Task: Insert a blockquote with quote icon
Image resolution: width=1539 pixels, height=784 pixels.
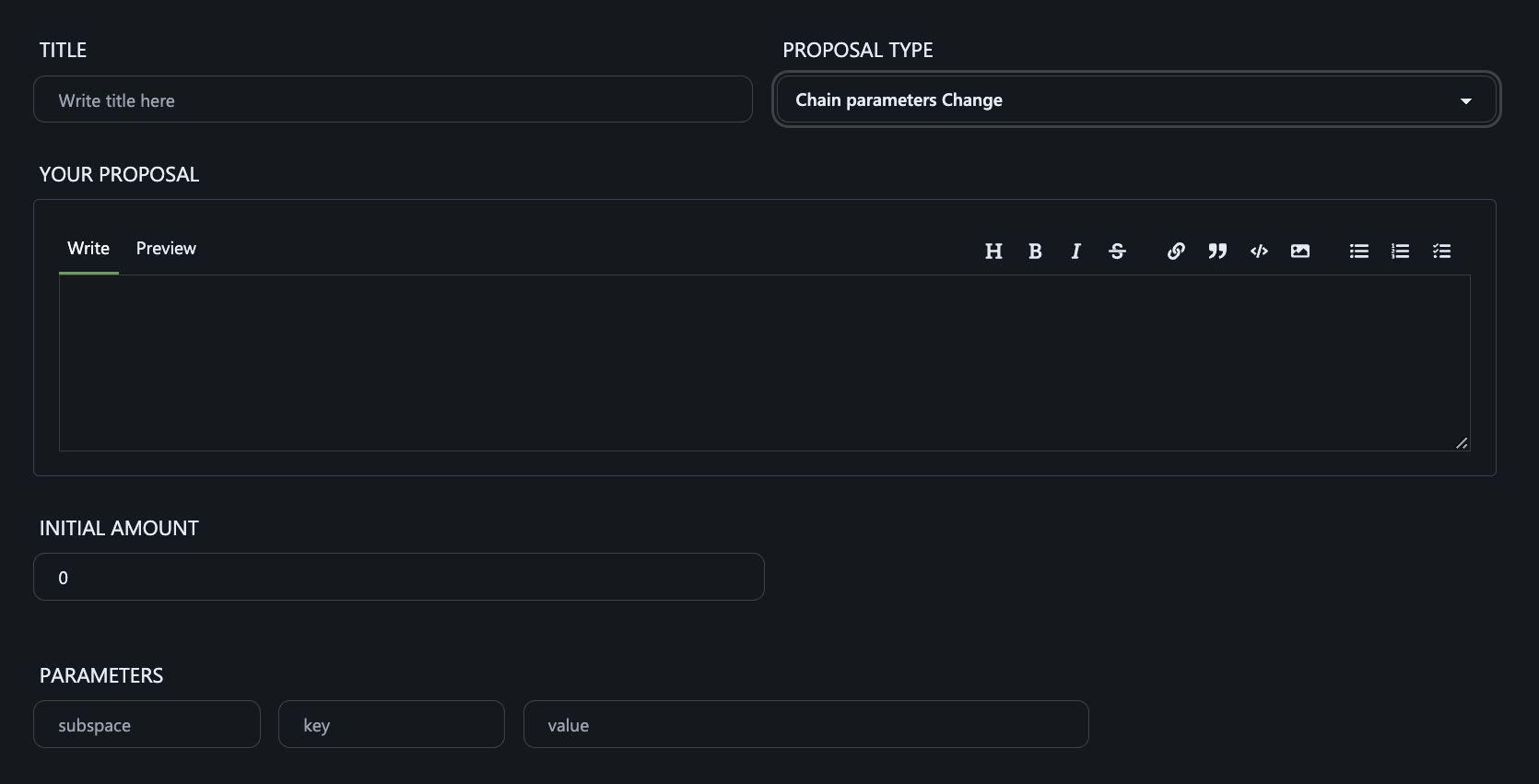Action: (1217, 252)
